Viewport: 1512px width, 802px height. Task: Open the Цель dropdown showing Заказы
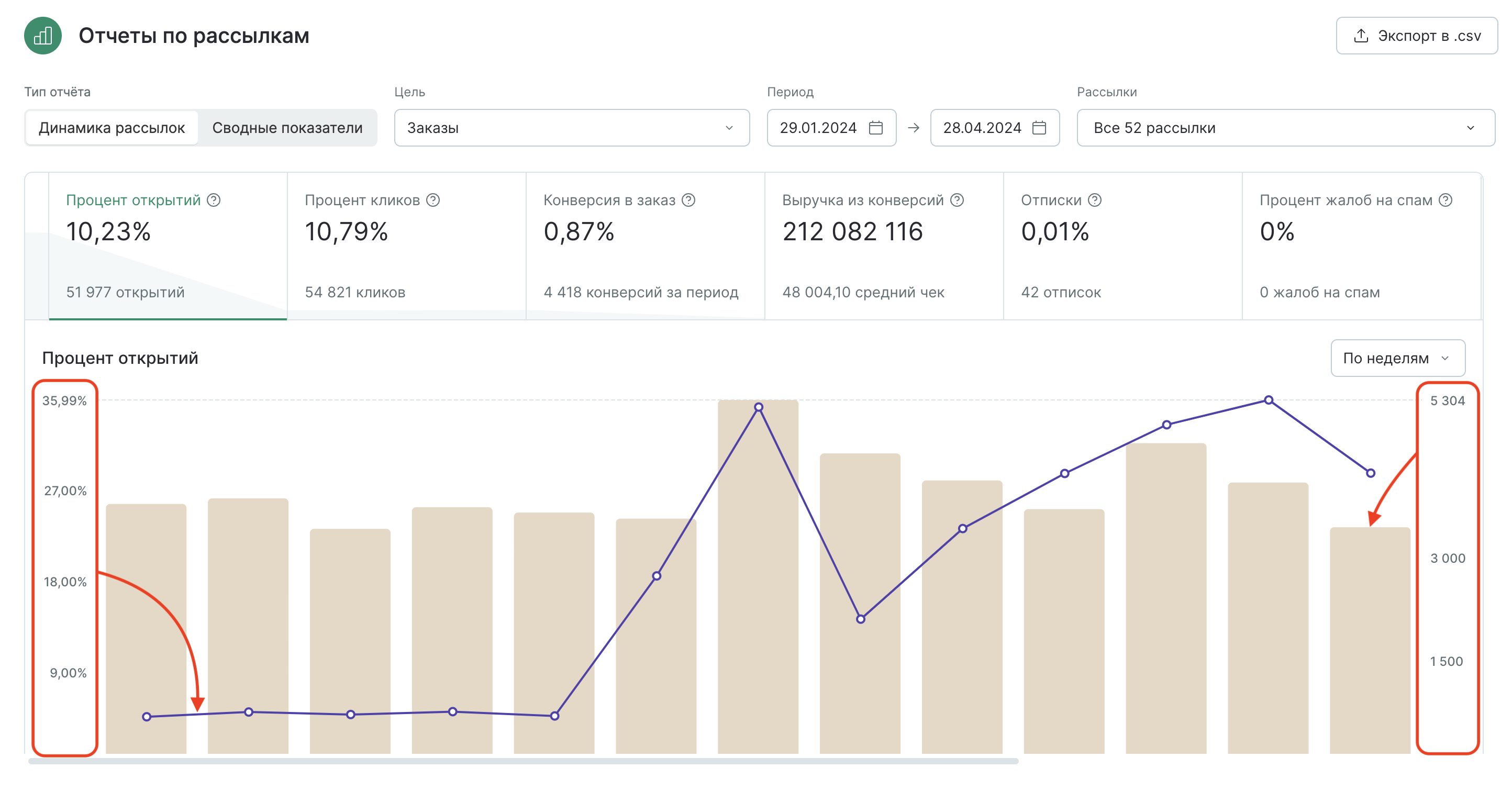[x=572, y=127]
